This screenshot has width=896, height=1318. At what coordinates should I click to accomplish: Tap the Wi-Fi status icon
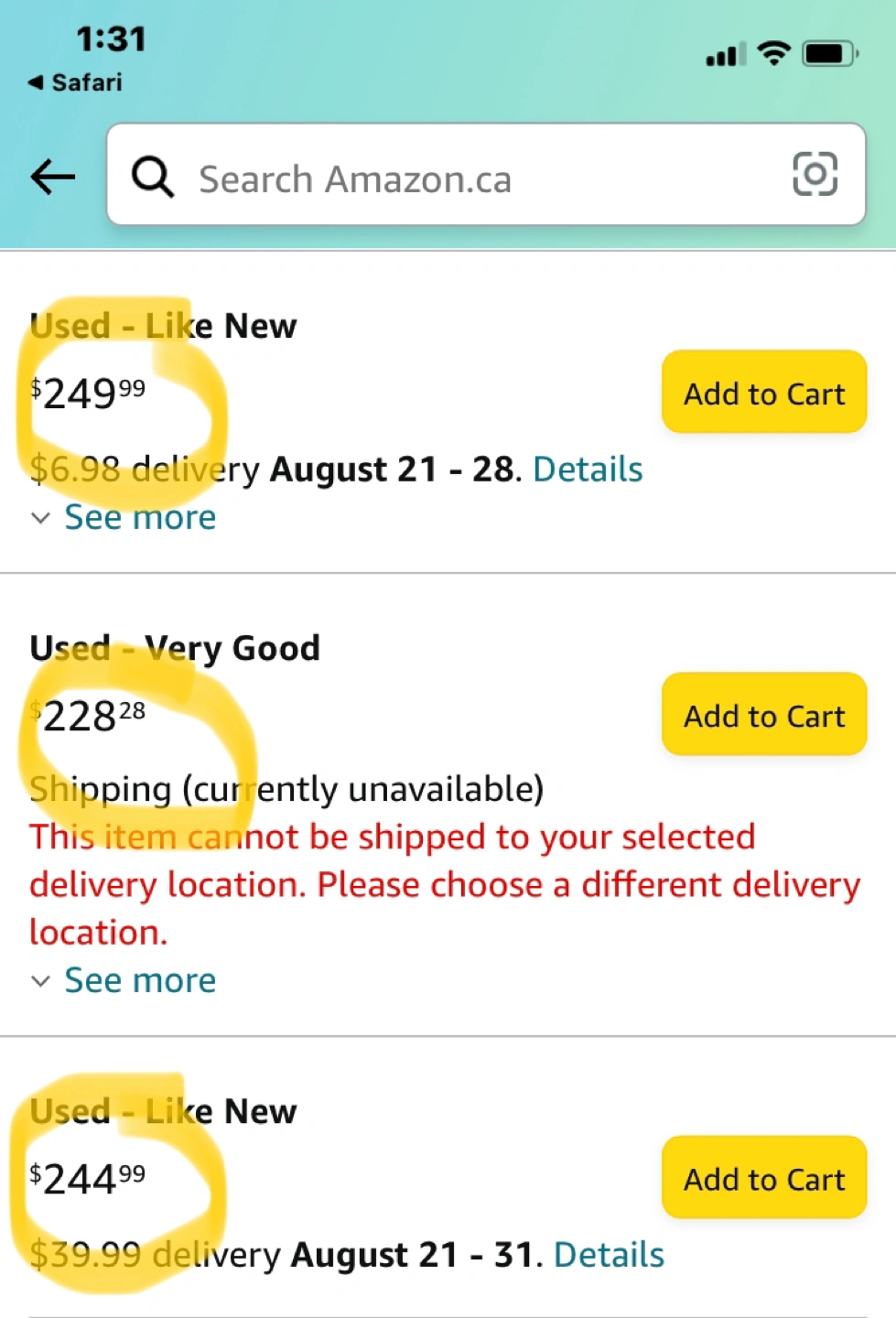[x=774, y=53]
